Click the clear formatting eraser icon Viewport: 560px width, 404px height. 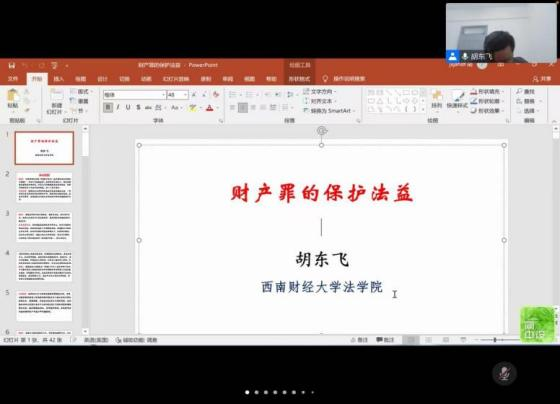coord(215,95)
